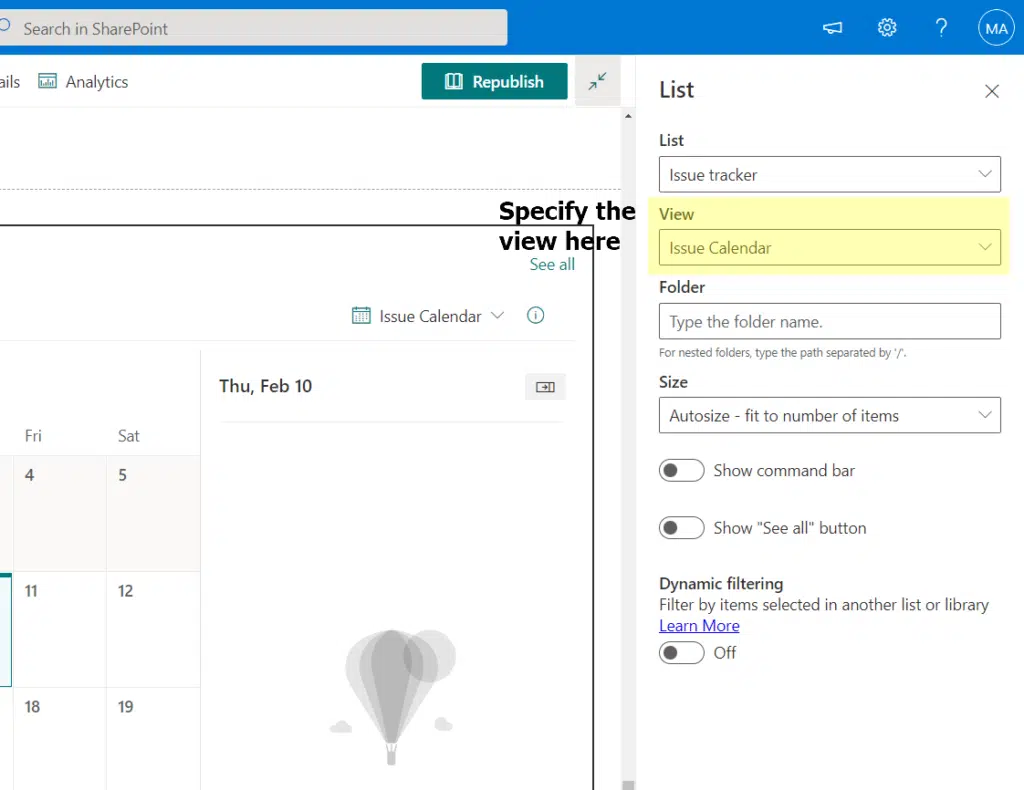
Task: Open the Issue Calendar view switcher dropdown
Action: tap(428, 316)
